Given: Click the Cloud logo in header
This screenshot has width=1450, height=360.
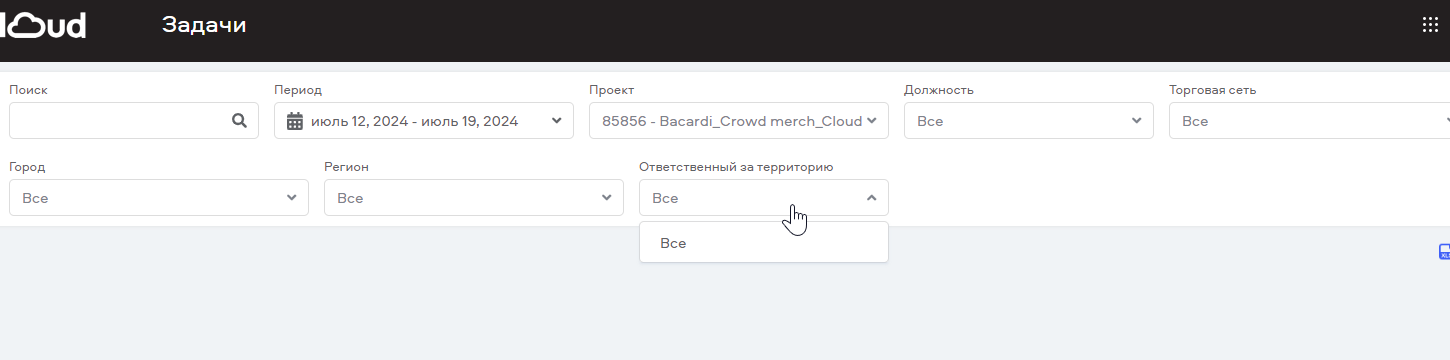Looking at the screenshot, I should pyautogui.click(x=43, y=25).
